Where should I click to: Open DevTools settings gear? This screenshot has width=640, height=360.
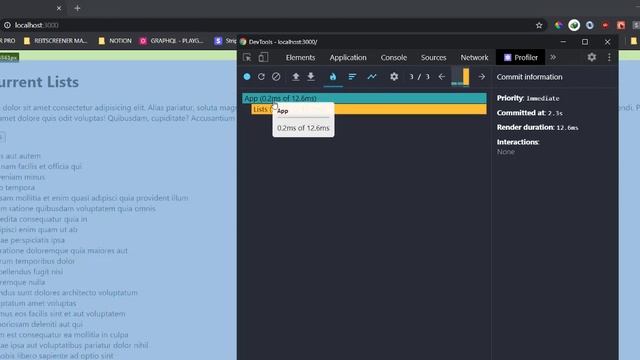click(x=592, y=58)
